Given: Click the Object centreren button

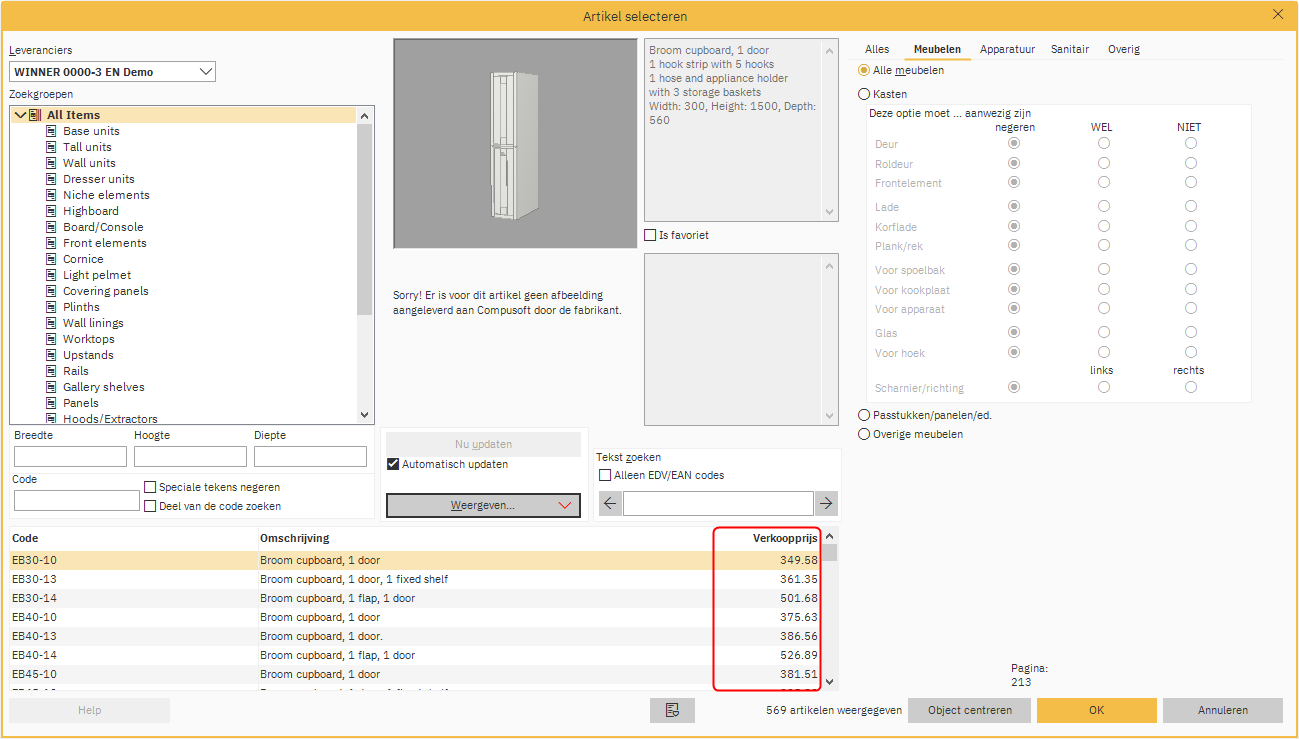Looking at the screenshot, I should click(x=968, y=710).
